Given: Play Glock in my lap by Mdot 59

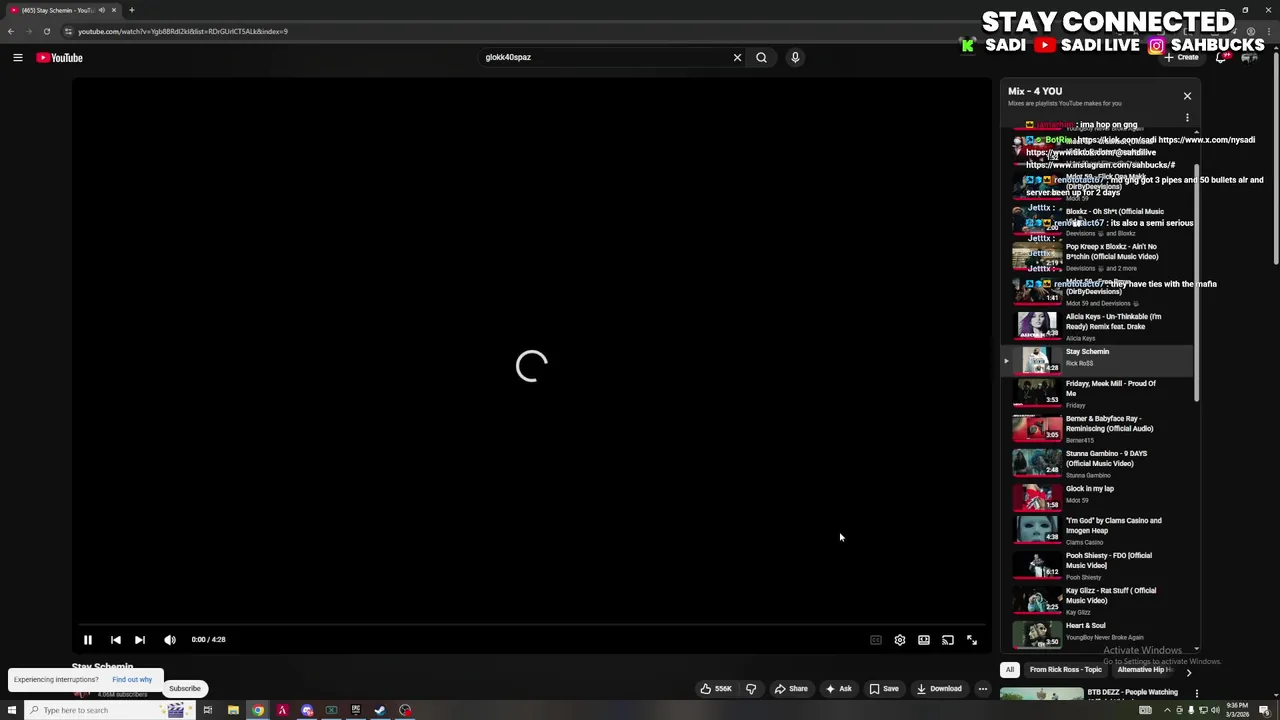Looking at the screenshot, I should (1098, 497).
